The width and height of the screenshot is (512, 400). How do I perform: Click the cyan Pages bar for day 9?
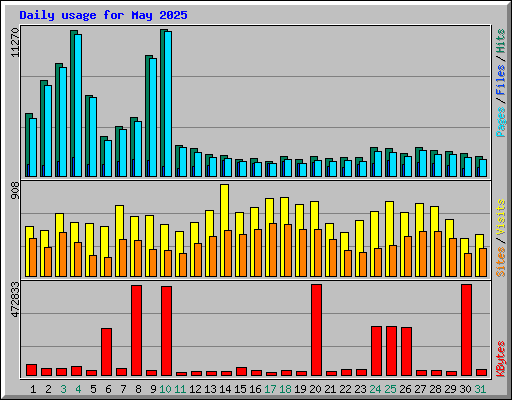[x=153, y=117]
